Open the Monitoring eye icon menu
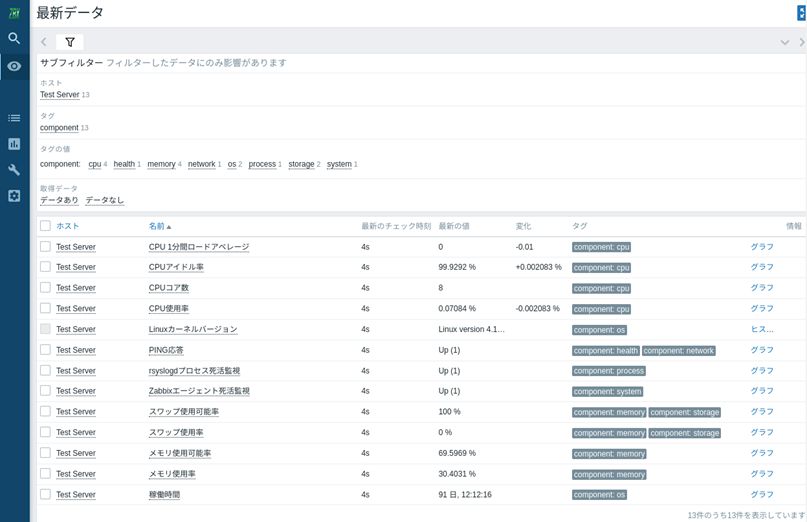807x522 pixels. (x=14, y=66)
